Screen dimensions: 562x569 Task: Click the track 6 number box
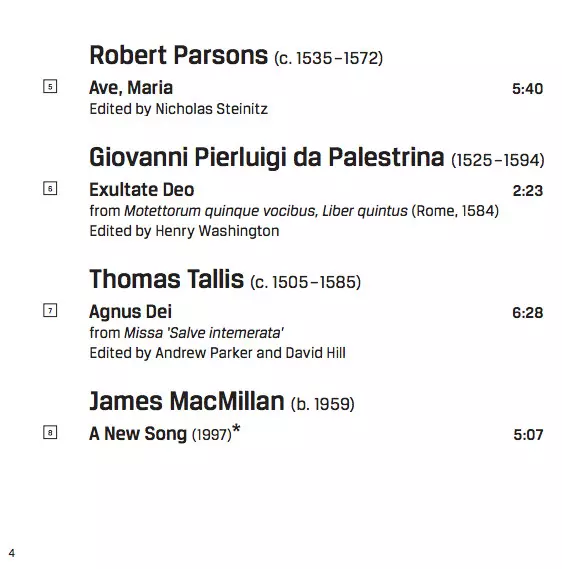[x=50, y=188]
